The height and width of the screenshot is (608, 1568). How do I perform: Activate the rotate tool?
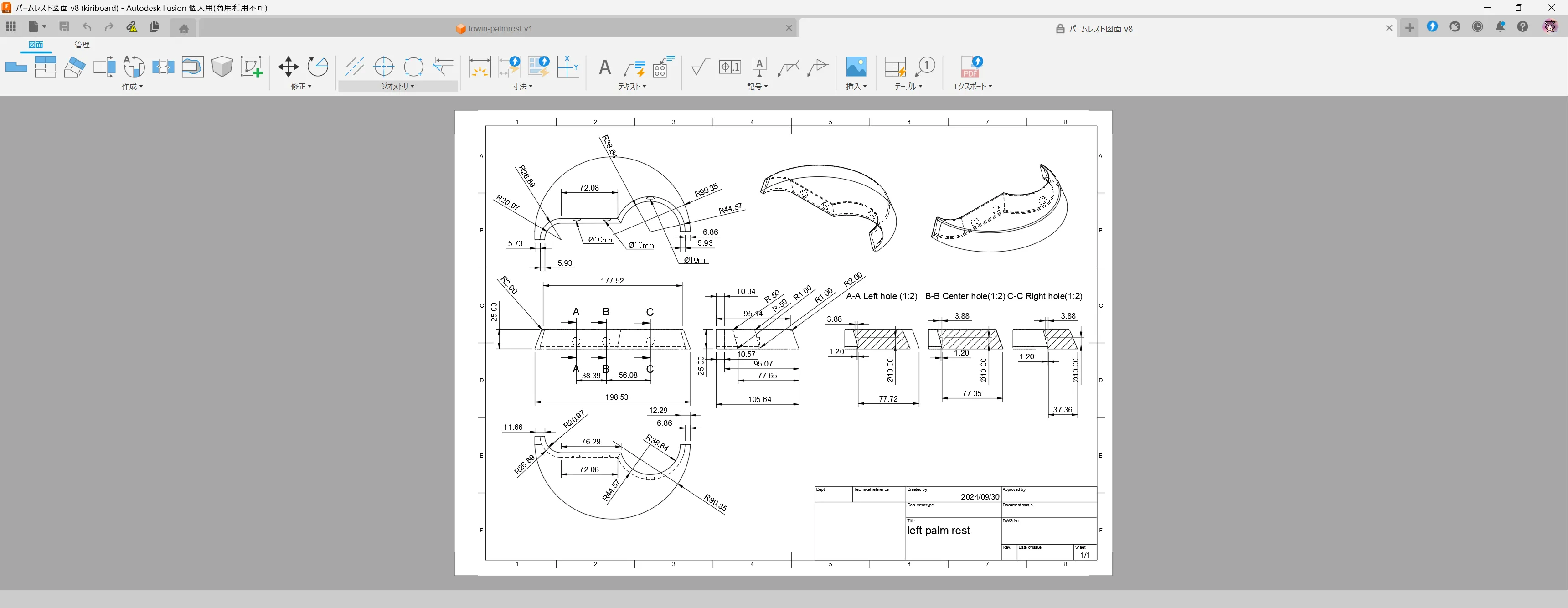point(318,67)
